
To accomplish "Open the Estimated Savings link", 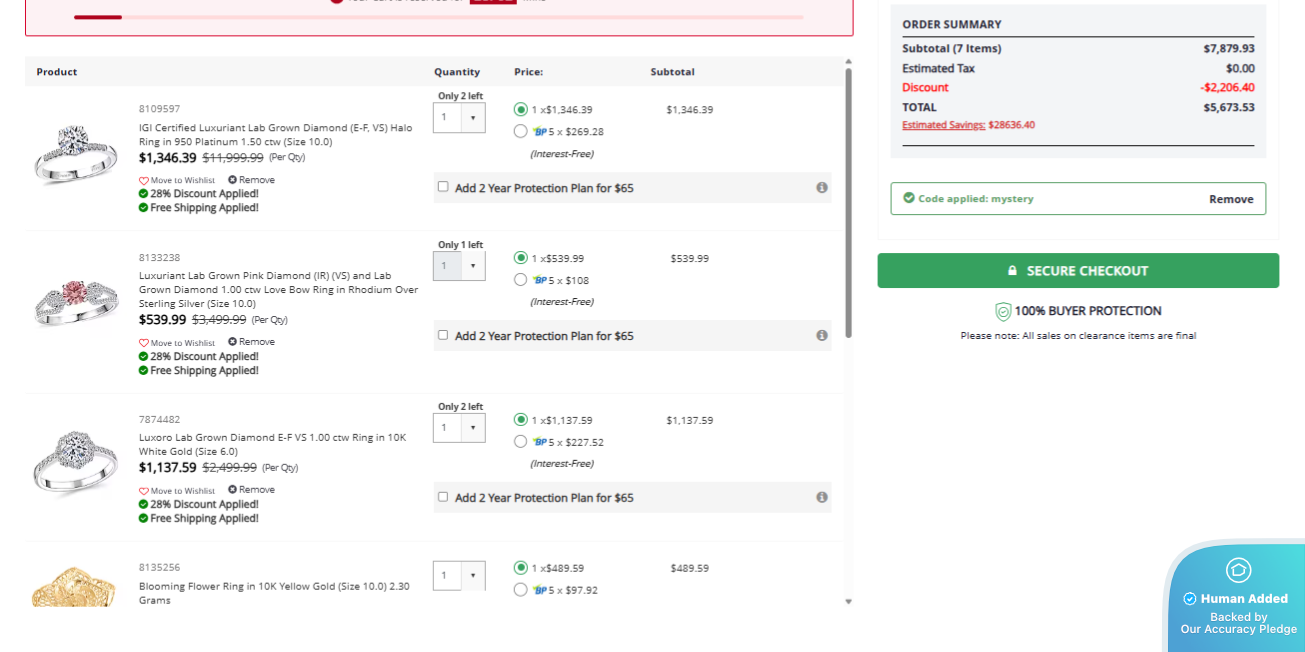I will [x=943, y=125].
